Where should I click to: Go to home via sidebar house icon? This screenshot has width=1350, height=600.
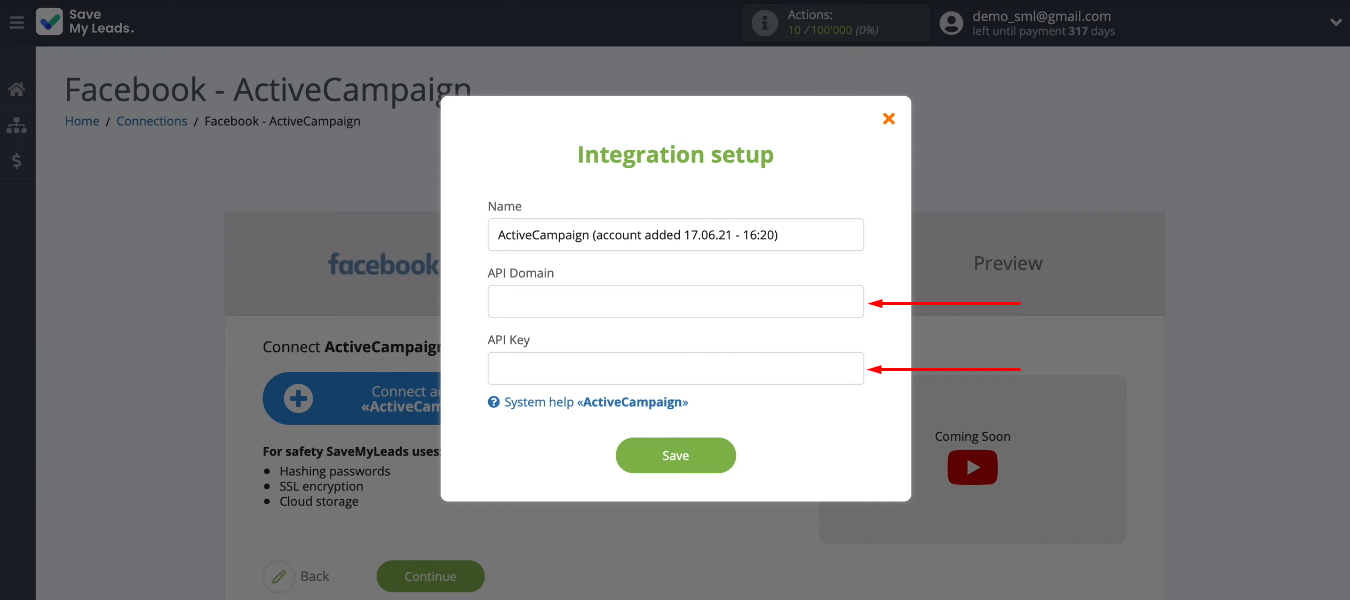pyautogui.click(x=17, y=90)
